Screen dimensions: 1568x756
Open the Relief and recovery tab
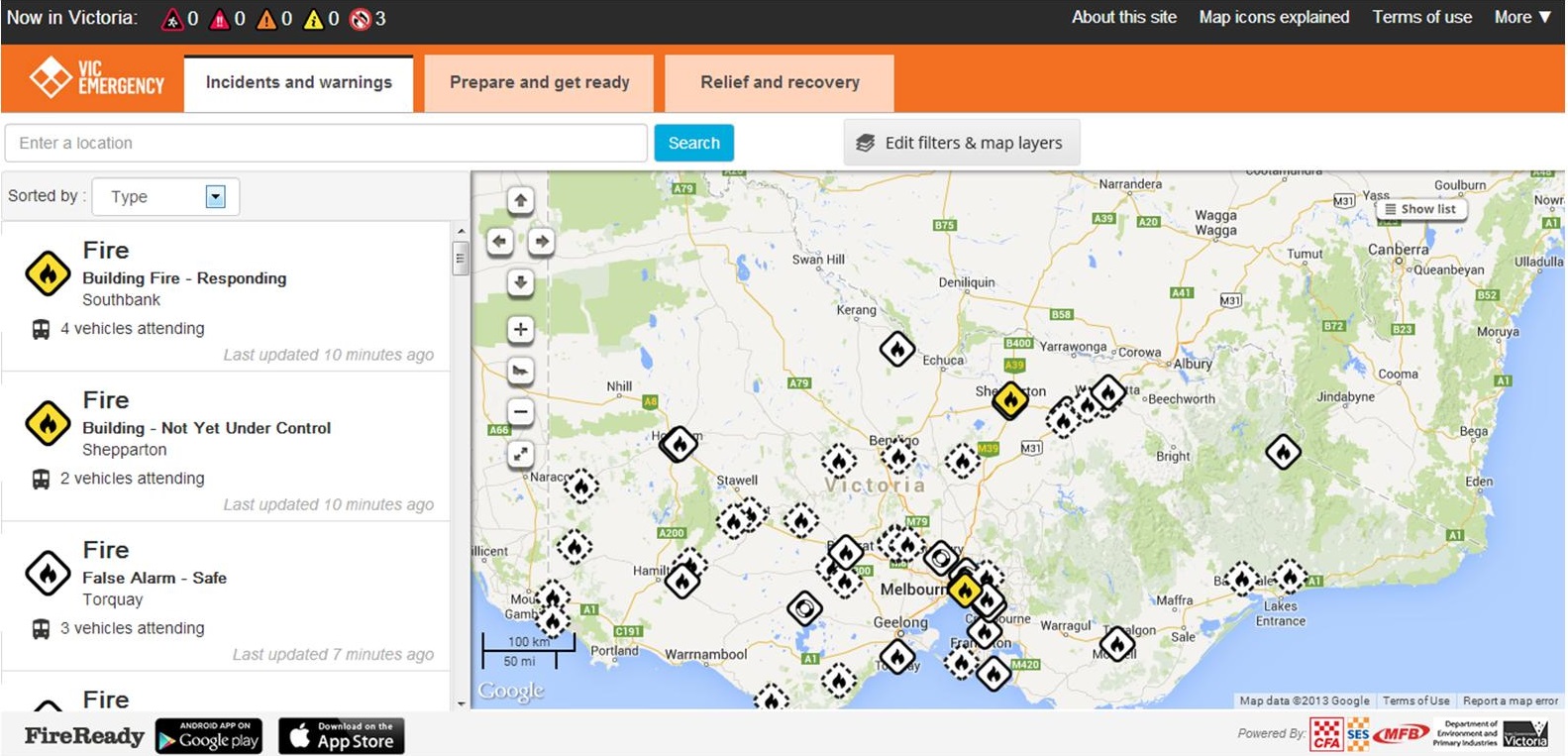[780, 82]
